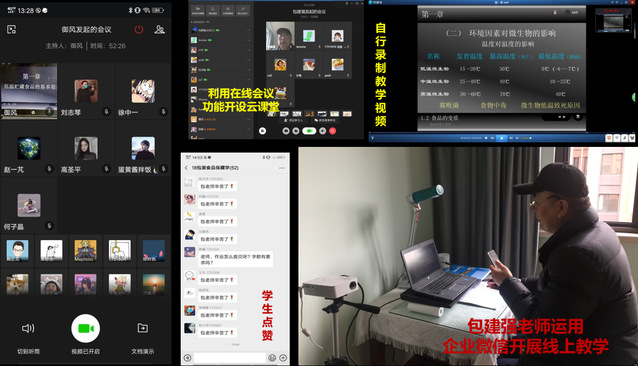Toggle the desktop meeting green camera switch
638x366 pixels.
tap(309, 131)
